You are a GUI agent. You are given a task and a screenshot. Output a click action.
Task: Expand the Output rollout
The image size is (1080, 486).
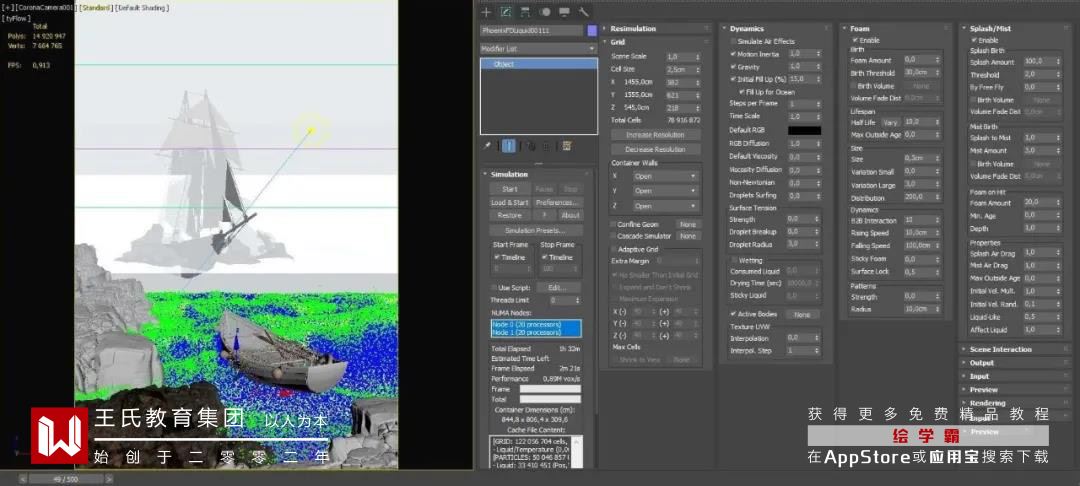pos(1016,363)
